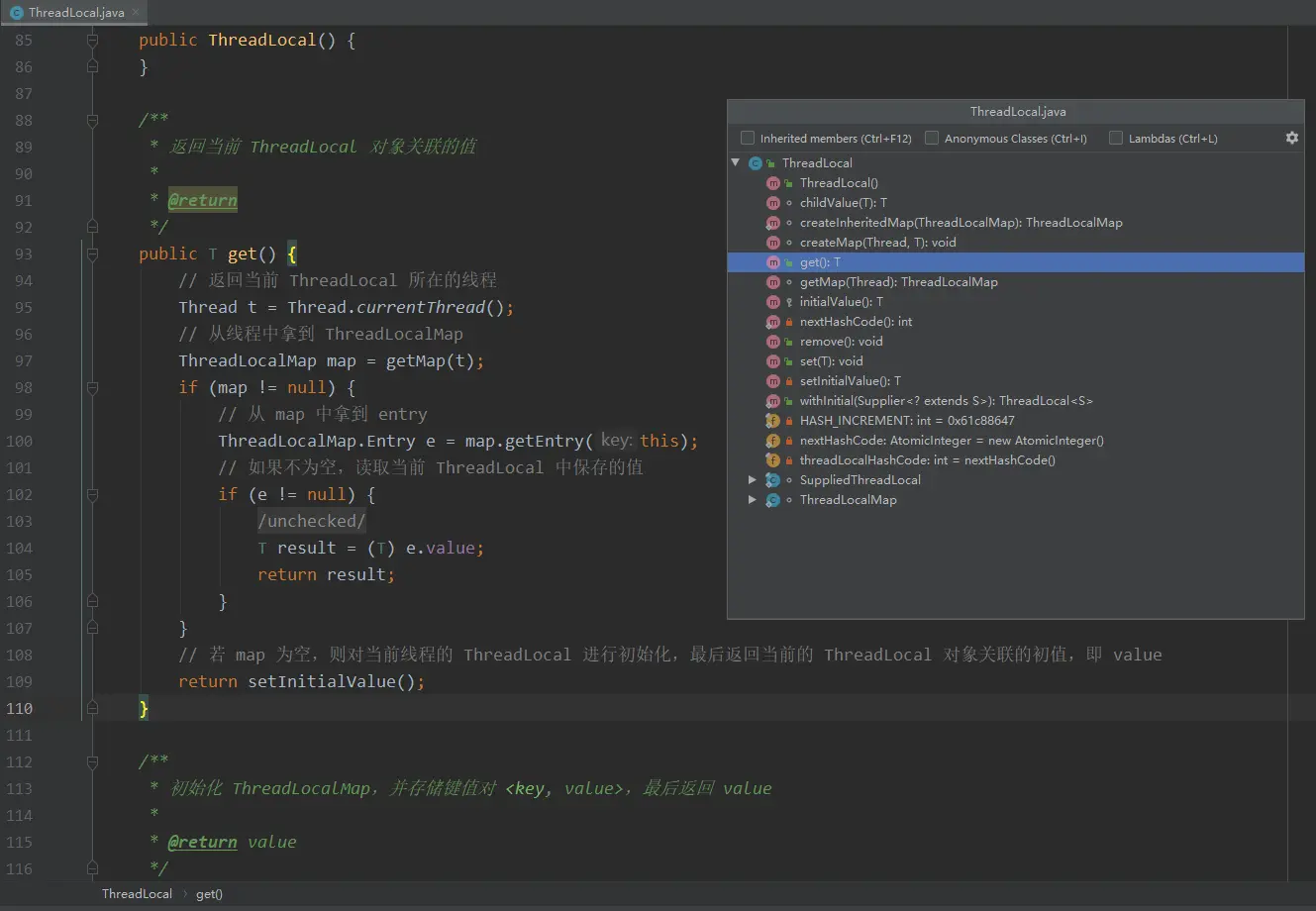Click private lock icon beside nextHashCode(): int
The height and width of the screenshot is (911, 1316).
(789, 322)
